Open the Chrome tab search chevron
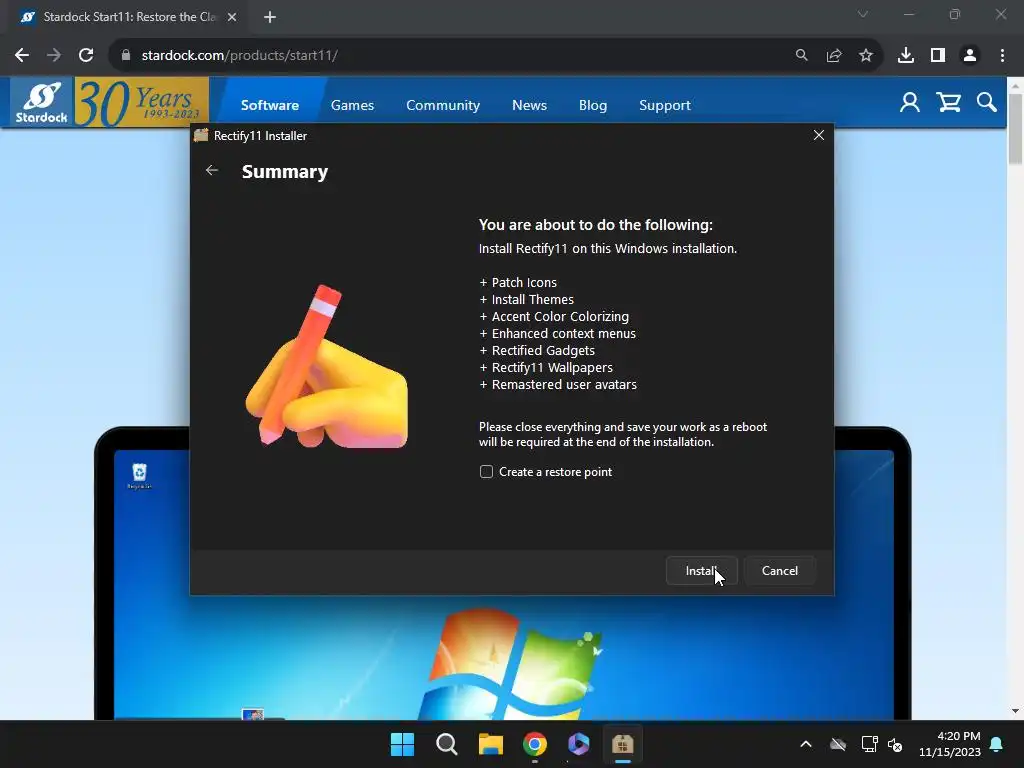This screenshot has height=768, width=1024. 863,14
